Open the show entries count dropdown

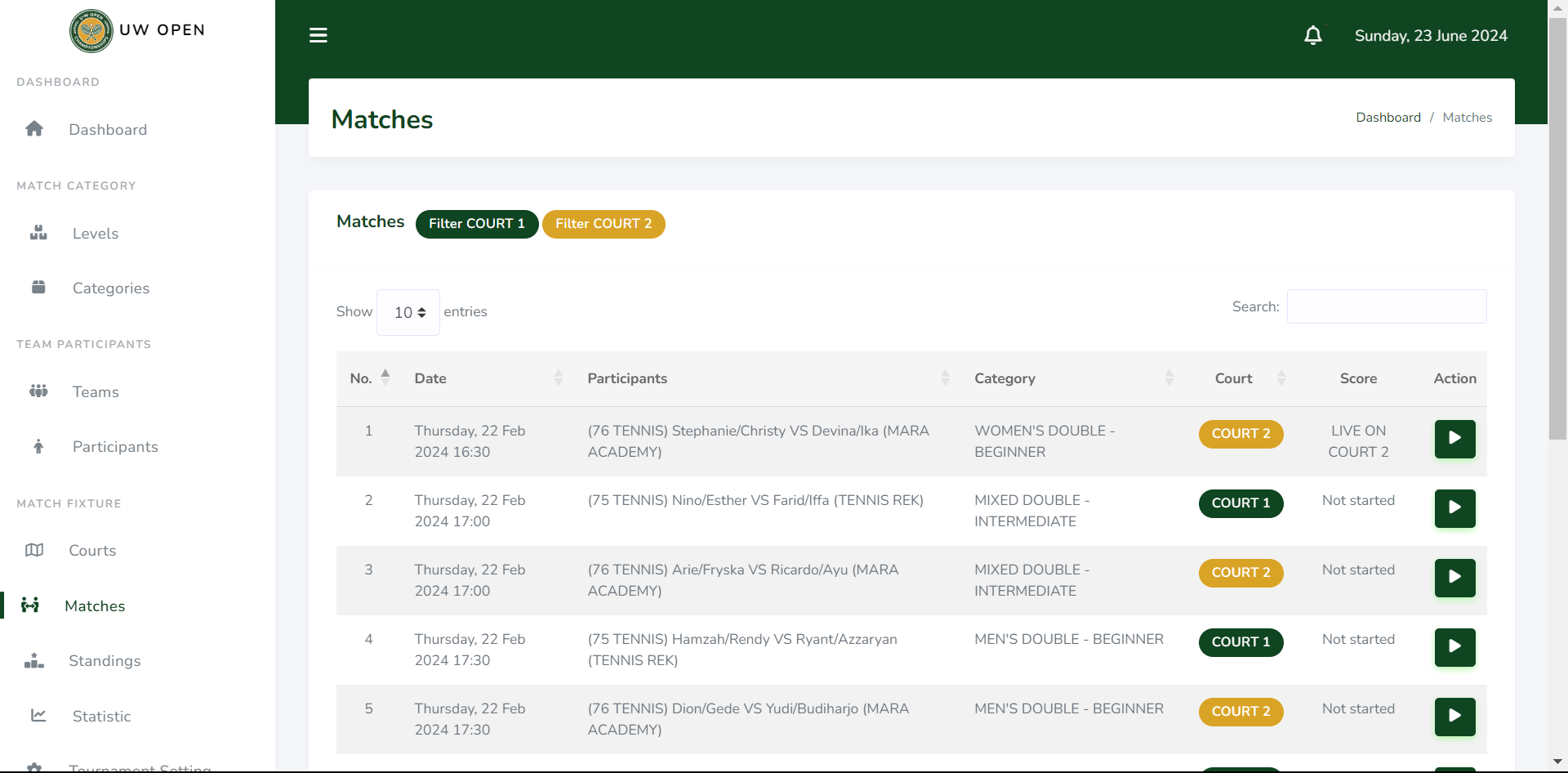tap(408, 312)
